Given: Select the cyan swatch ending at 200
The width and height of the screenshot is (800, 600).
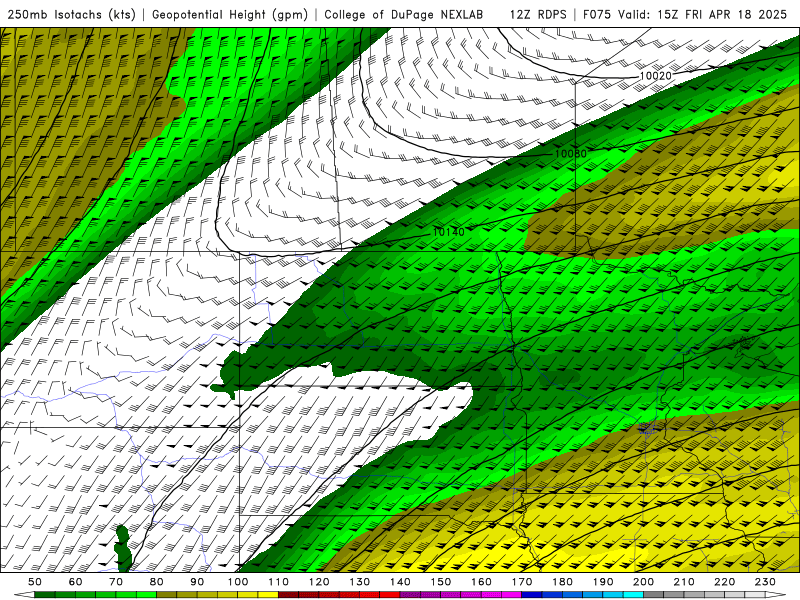Looking at the screenshot, I should pos(633,595).
